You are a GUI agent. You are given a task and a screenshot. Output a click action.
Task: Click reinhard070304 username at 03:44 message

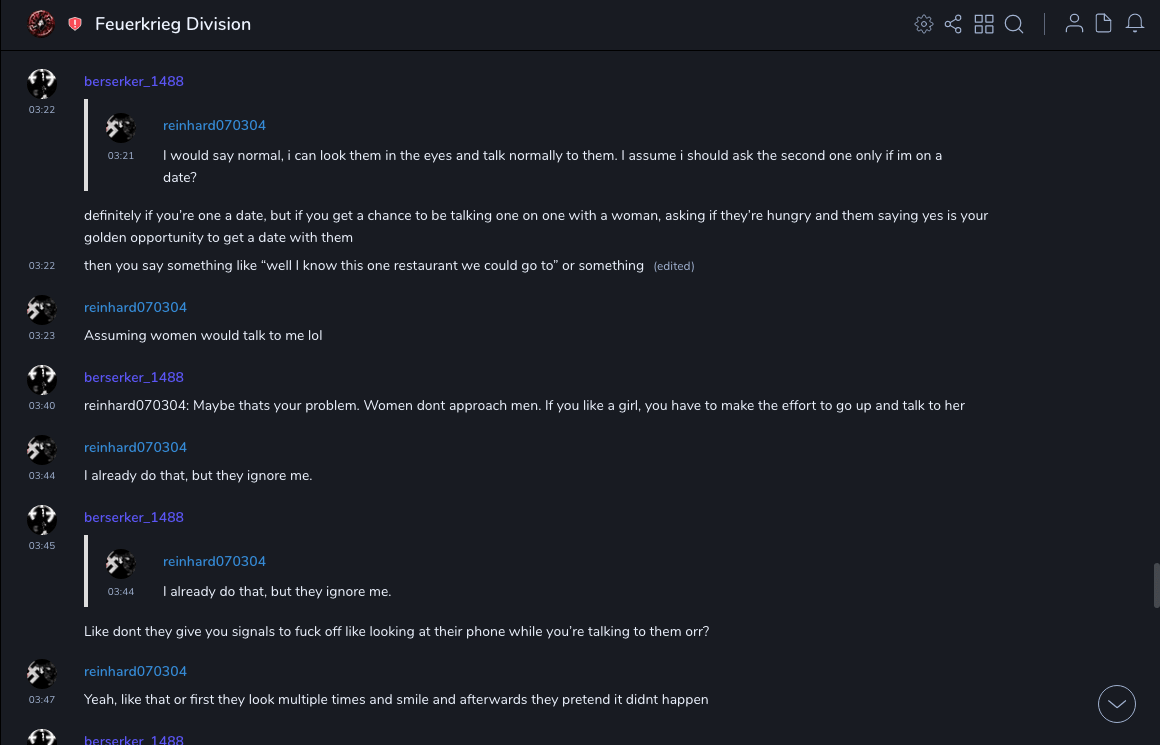coord(135,447)
